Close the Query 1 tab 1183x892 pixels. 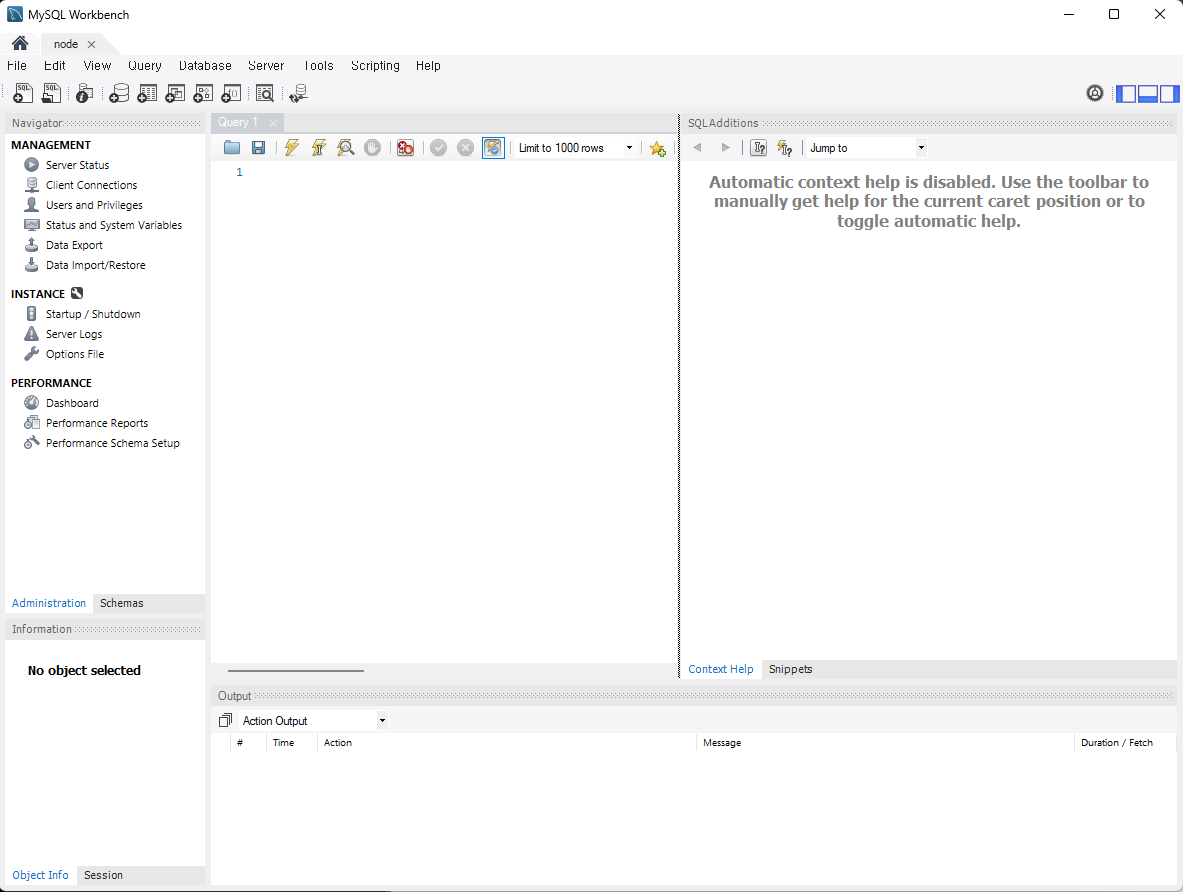[x=273, y=123]
